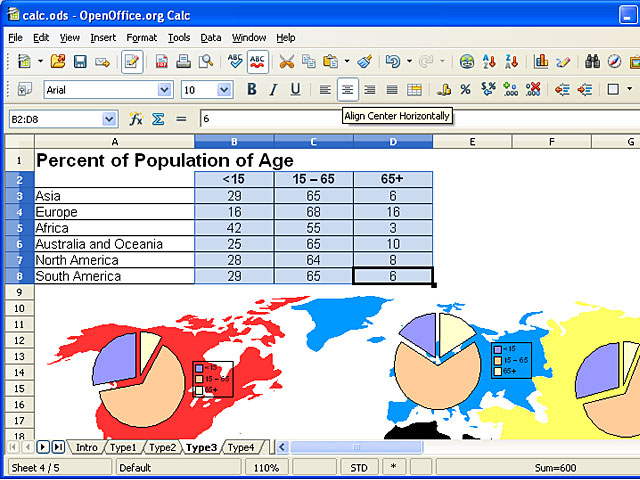Toggle Align Center Horizontally
640x480 pixels.
(x=347, y=90)
